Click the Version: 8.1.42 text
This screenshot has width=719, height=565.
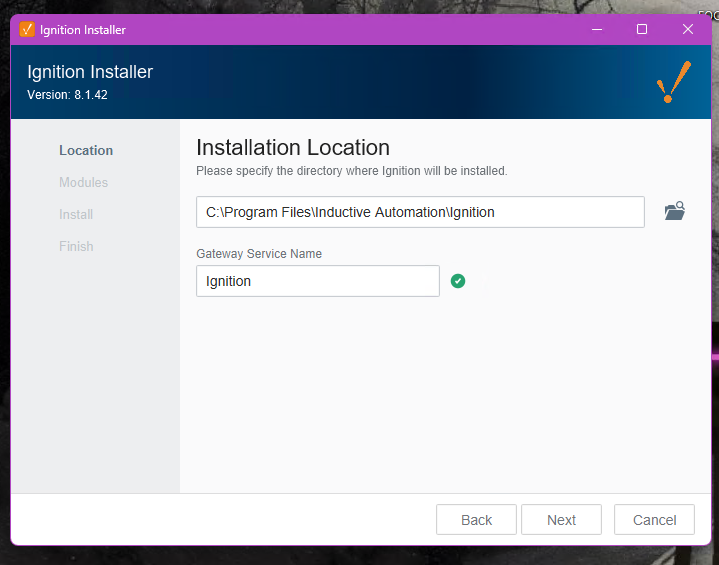[67, 95]
